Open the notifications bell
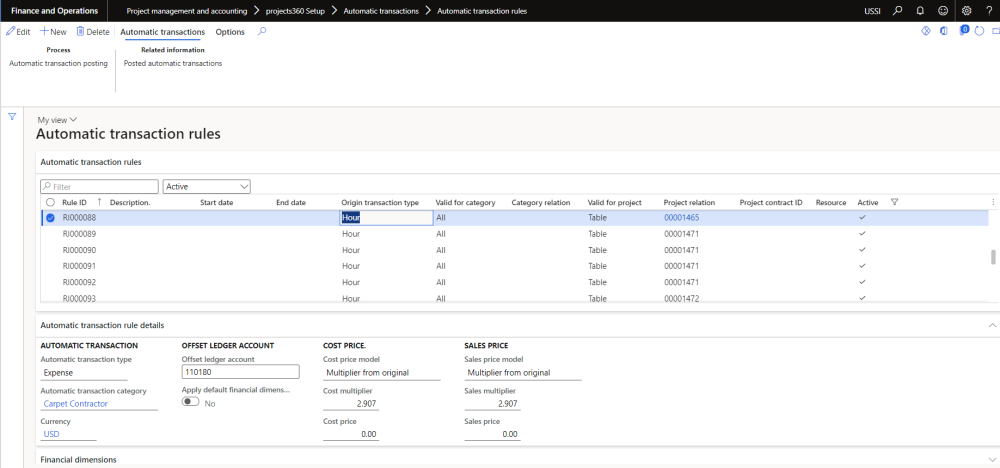This screenshot has width=1000, height=468. (x=919, y=11)
